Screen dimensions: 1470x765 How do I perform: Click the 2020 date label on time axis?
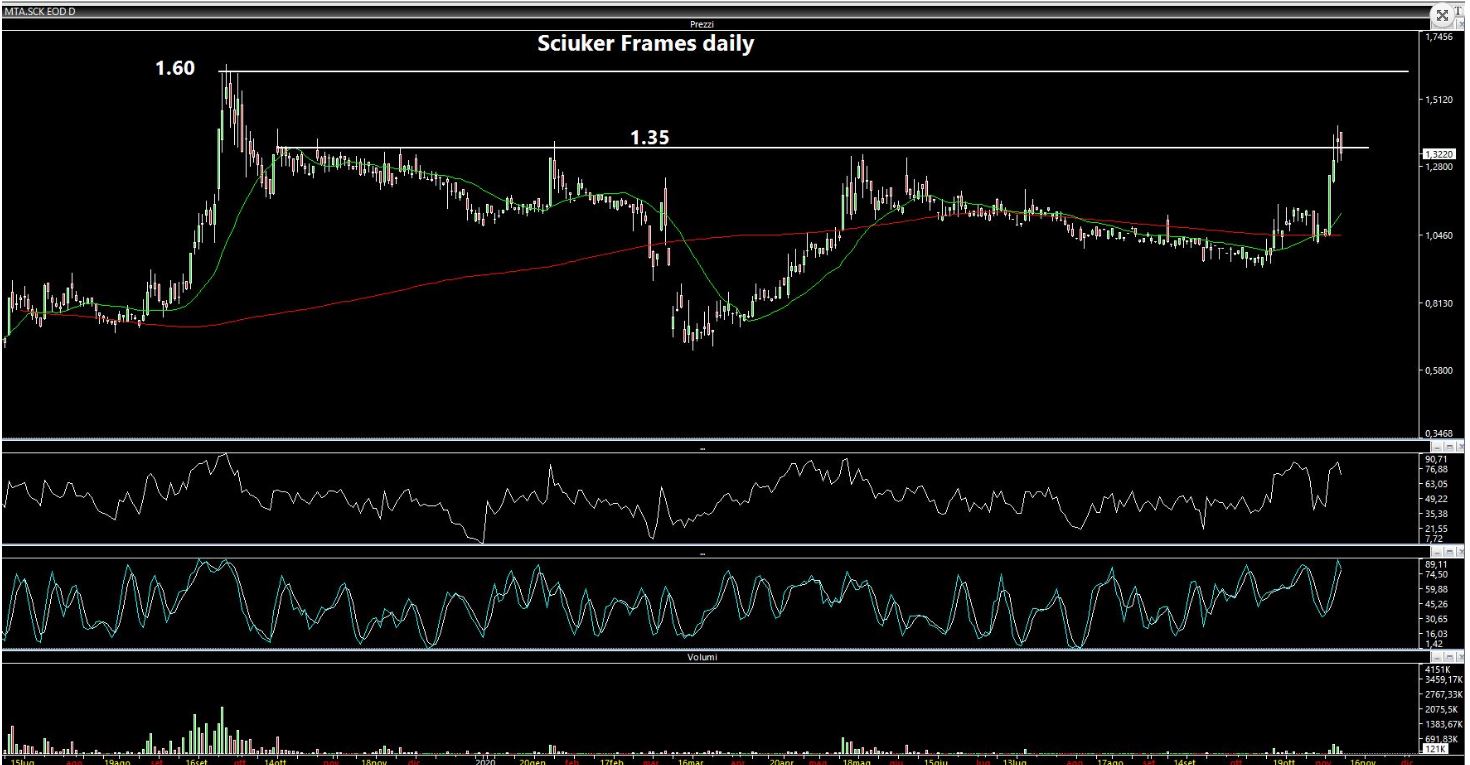(486, 760)
